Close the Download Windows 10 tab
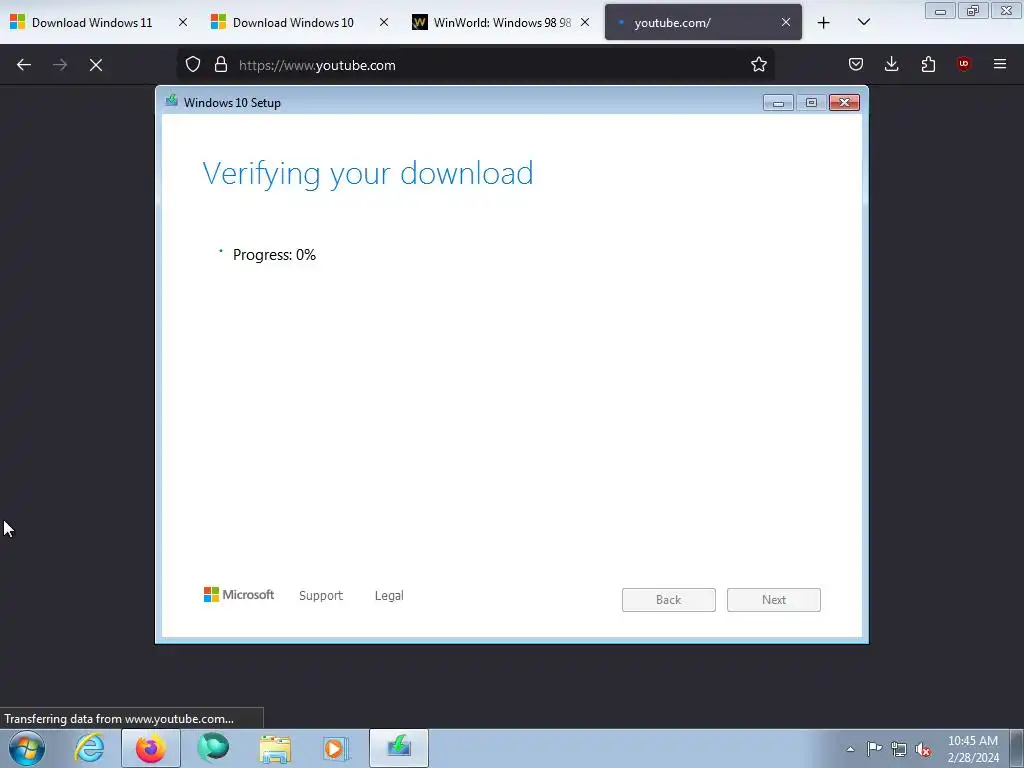1024x768 pixels. (384, 22)
